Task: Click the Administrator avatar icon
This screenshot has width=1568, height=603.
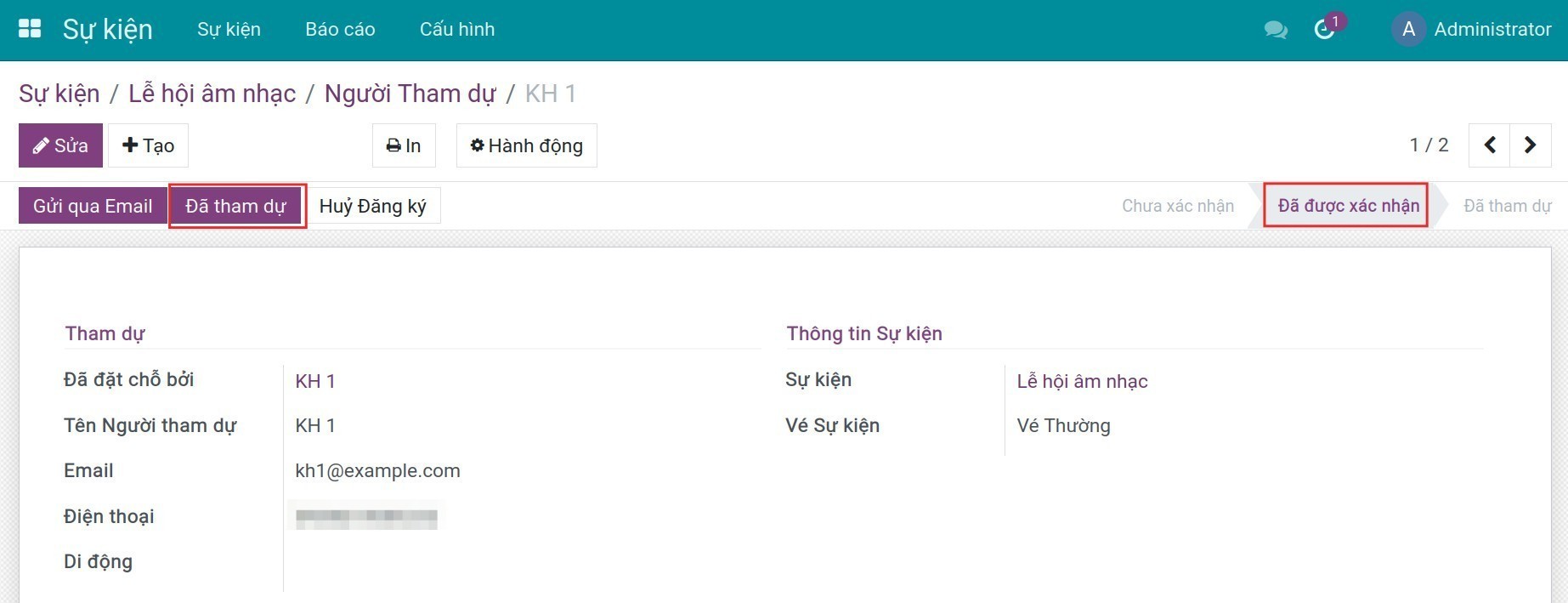Action: (1407, 29)
